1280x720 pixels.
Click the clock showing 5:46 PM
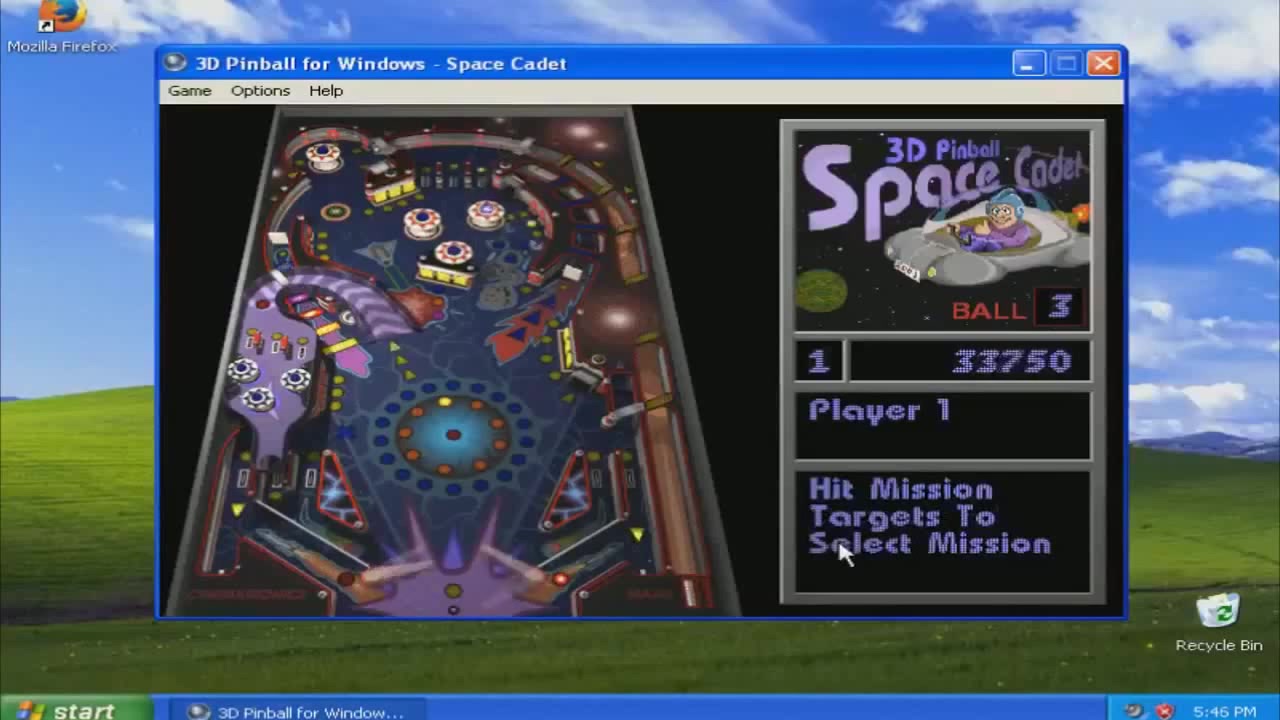coord(1226,710)
